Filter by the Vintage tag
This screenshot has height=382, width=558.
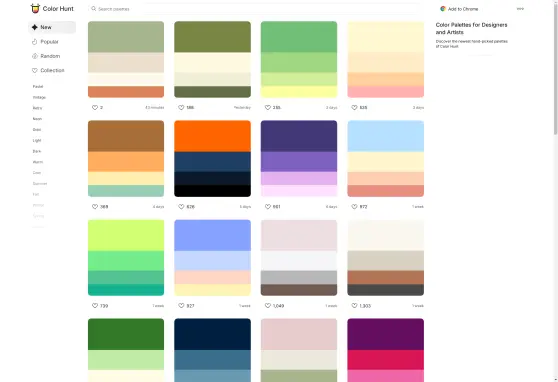(39, 97)
